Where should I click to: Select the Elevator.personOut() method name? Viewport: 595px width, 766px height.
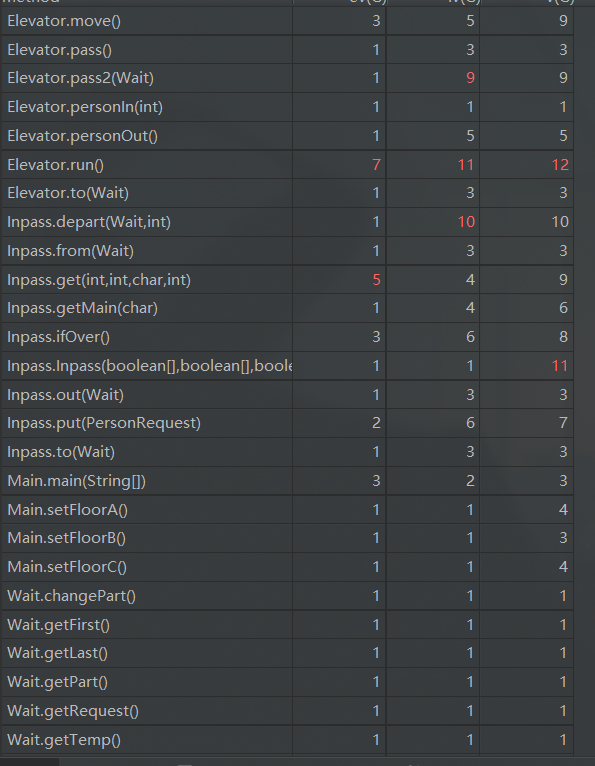[83, 136]
